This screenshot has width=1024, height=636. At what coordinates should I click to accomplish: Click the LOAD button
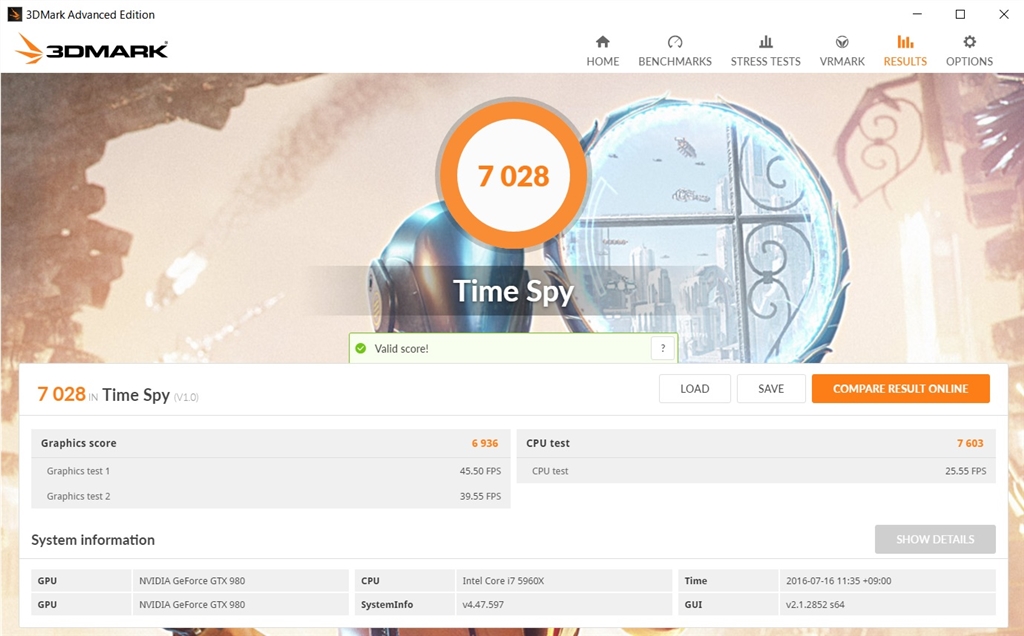[694, 389]
